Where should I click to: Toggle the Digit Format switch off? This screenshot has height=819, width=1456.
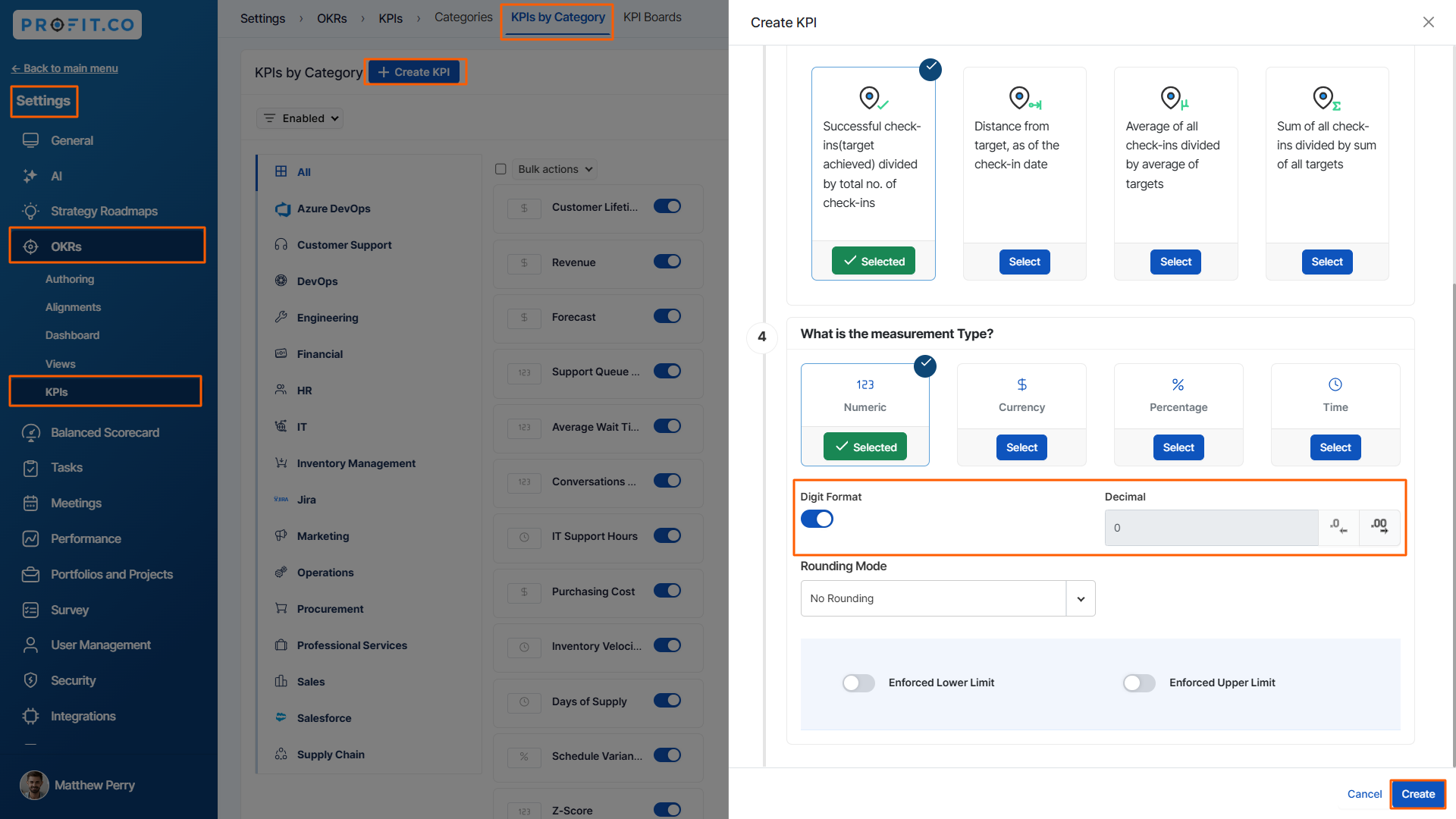pyautogui.click(x=817, y=519)
